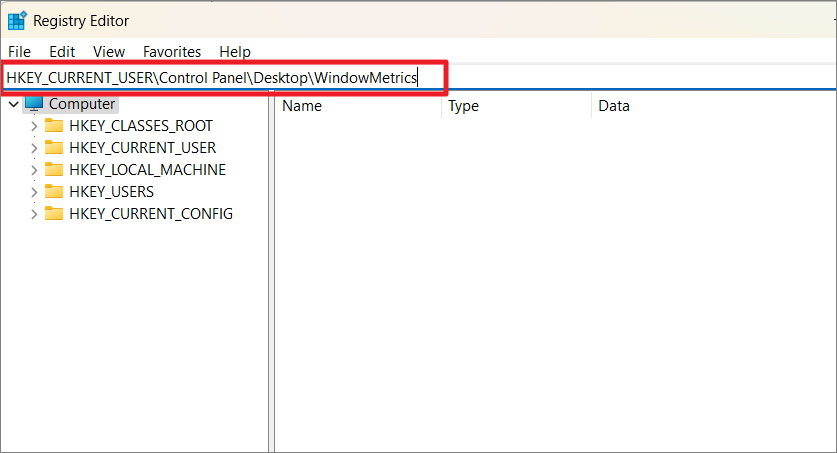Select the HKEY_USERS tree label

(x=112, y=192)
